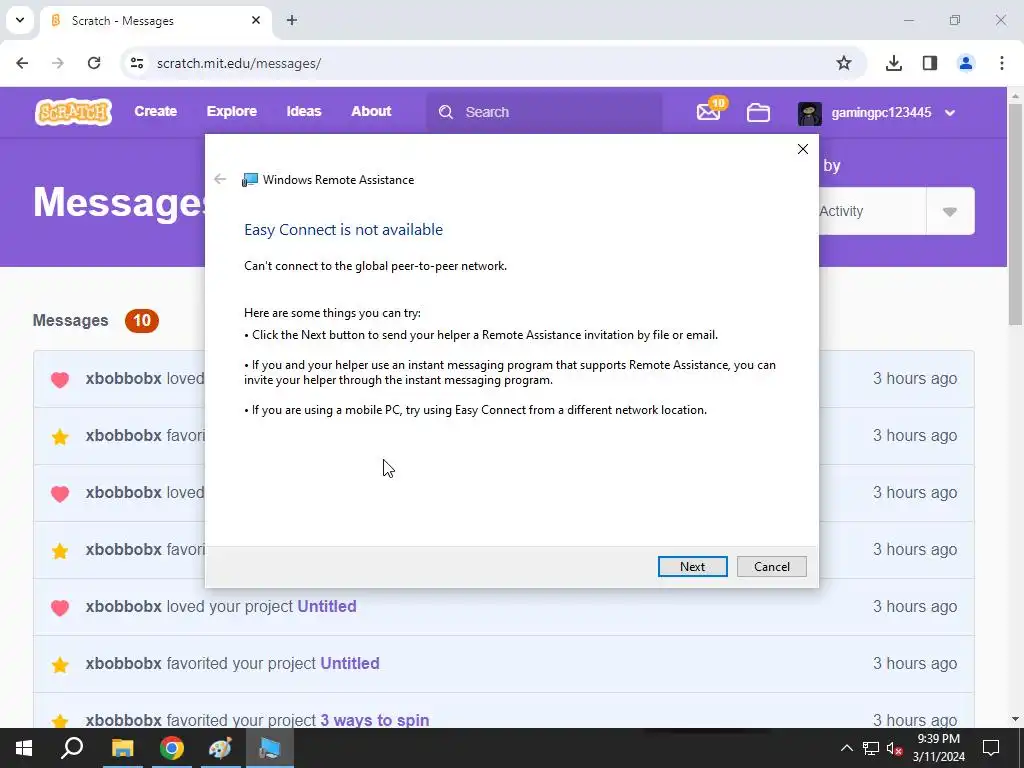Click the Scratch search field
Image resolution: width=1024 pixels, height=768 pixels.
pyautogui.click(x=544, y=112)
